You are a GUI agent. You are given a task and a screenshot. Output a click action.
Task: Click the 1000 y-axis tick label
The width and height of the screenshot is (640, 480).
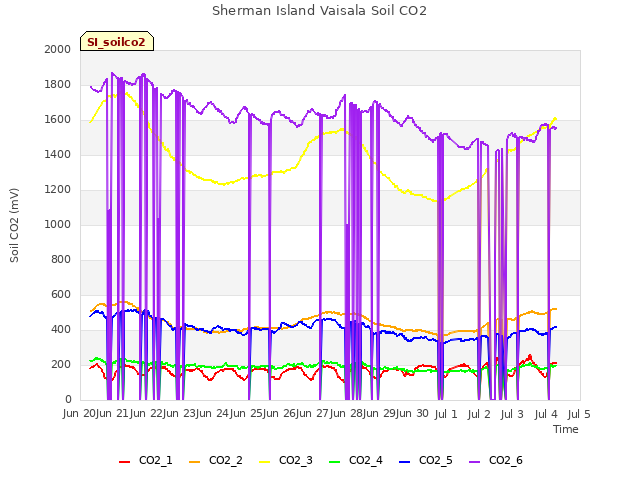58,224
